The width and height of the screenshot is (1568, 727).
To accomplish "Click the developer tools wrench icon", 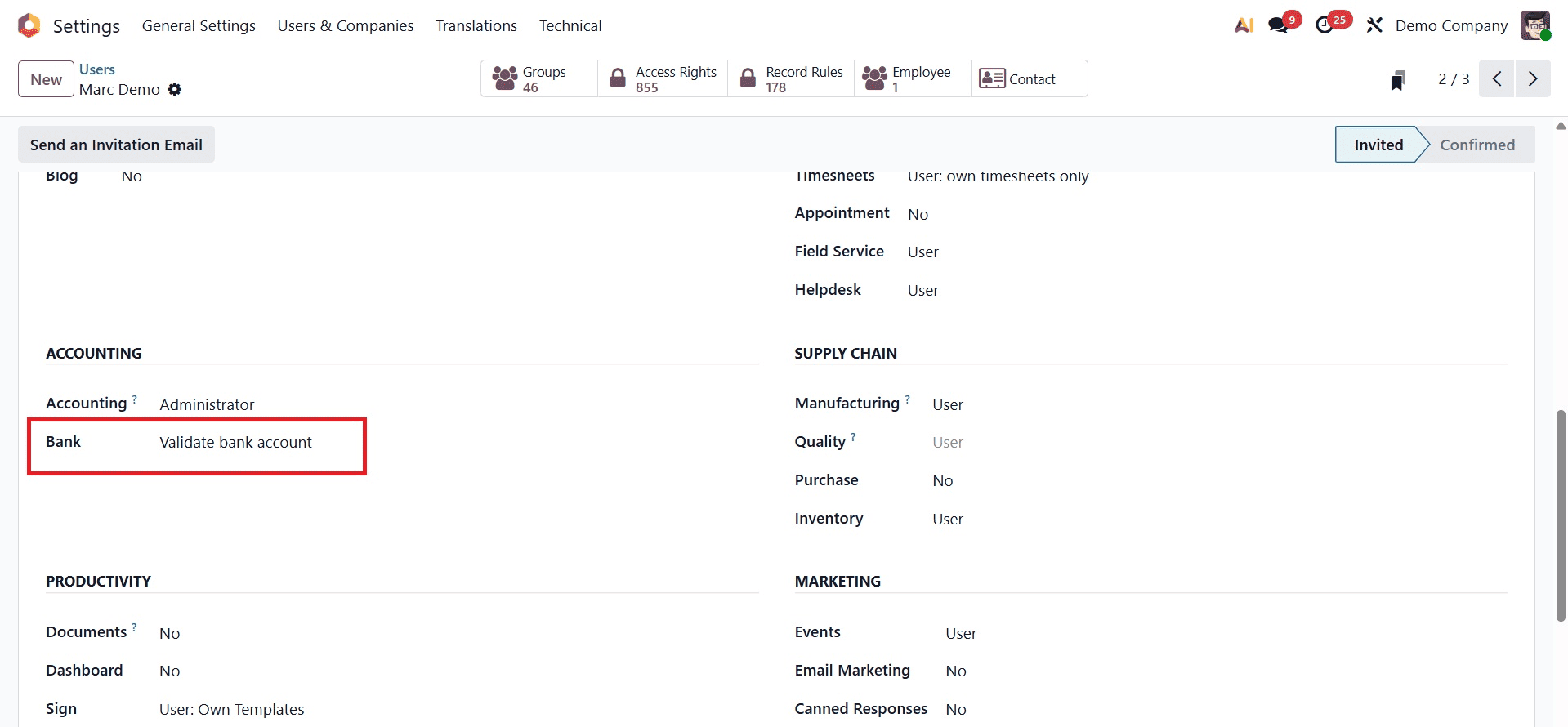I will coord(1374,25).
